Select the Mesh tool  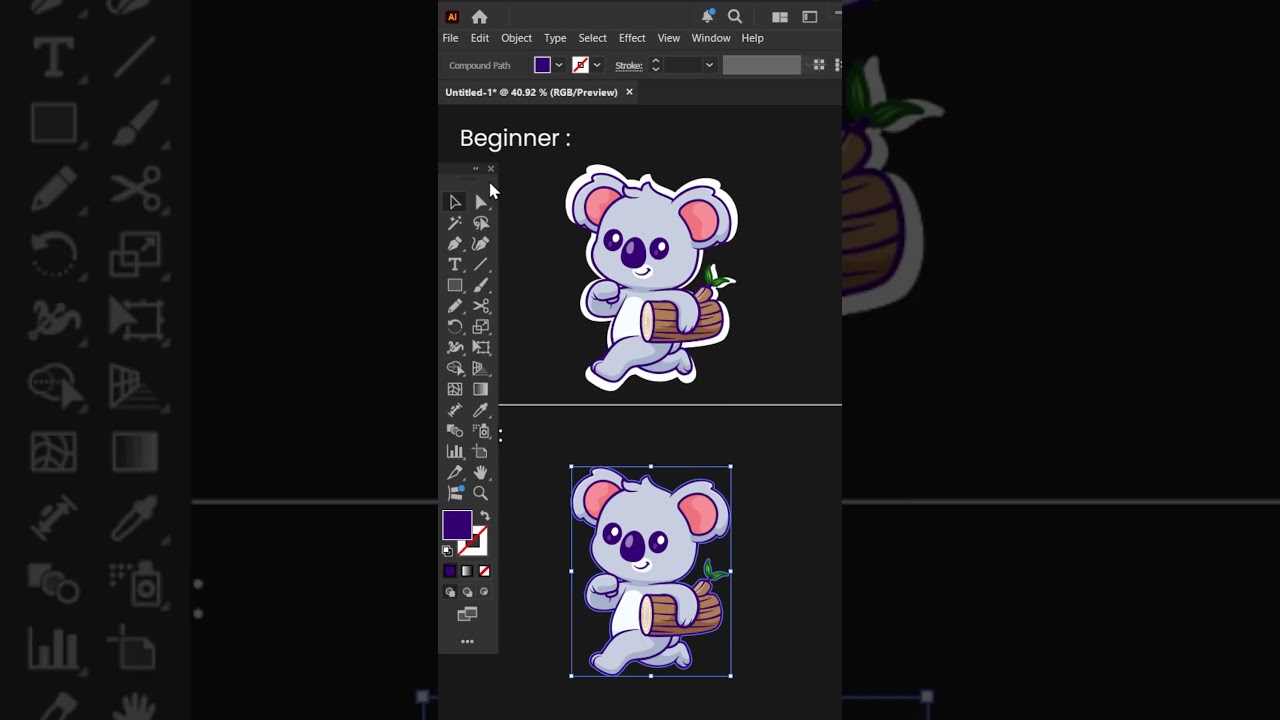click(x=455, y=389)
